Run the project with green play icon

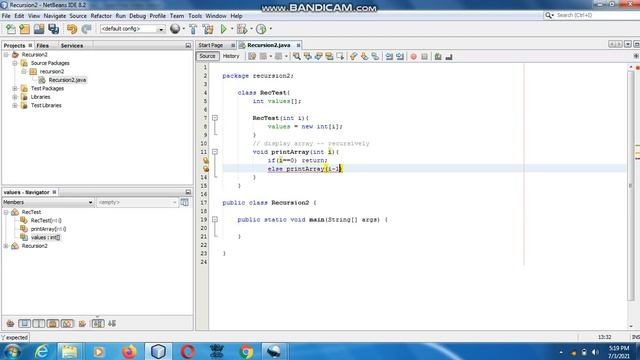[x=224, y=29]
